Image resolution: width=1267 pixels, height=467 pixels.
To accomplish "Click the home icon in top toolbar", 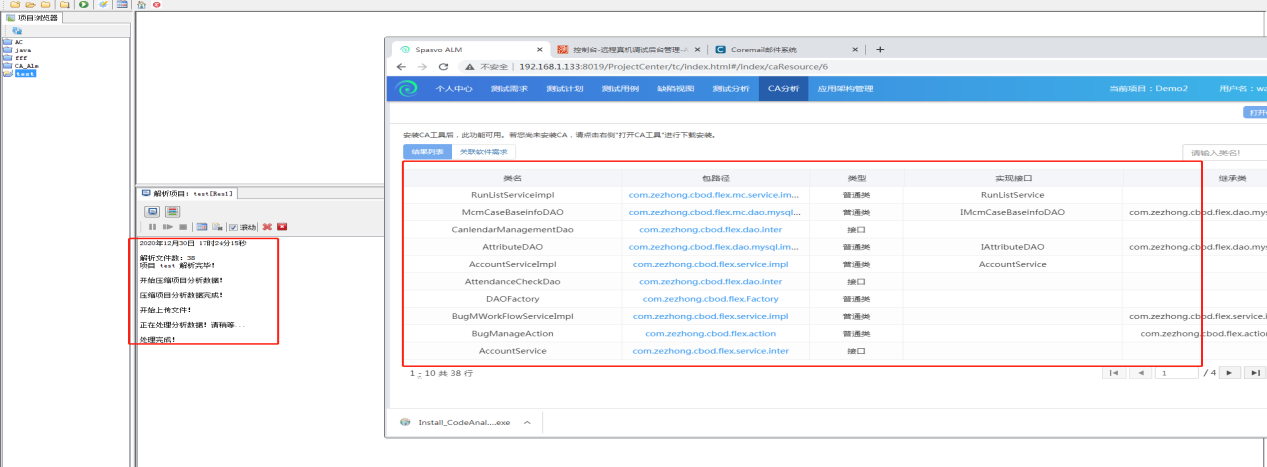I will 141,5.
